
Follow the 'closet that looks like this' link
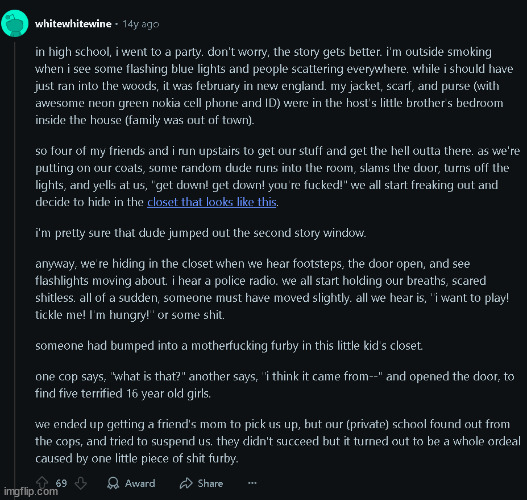[212, 202]
